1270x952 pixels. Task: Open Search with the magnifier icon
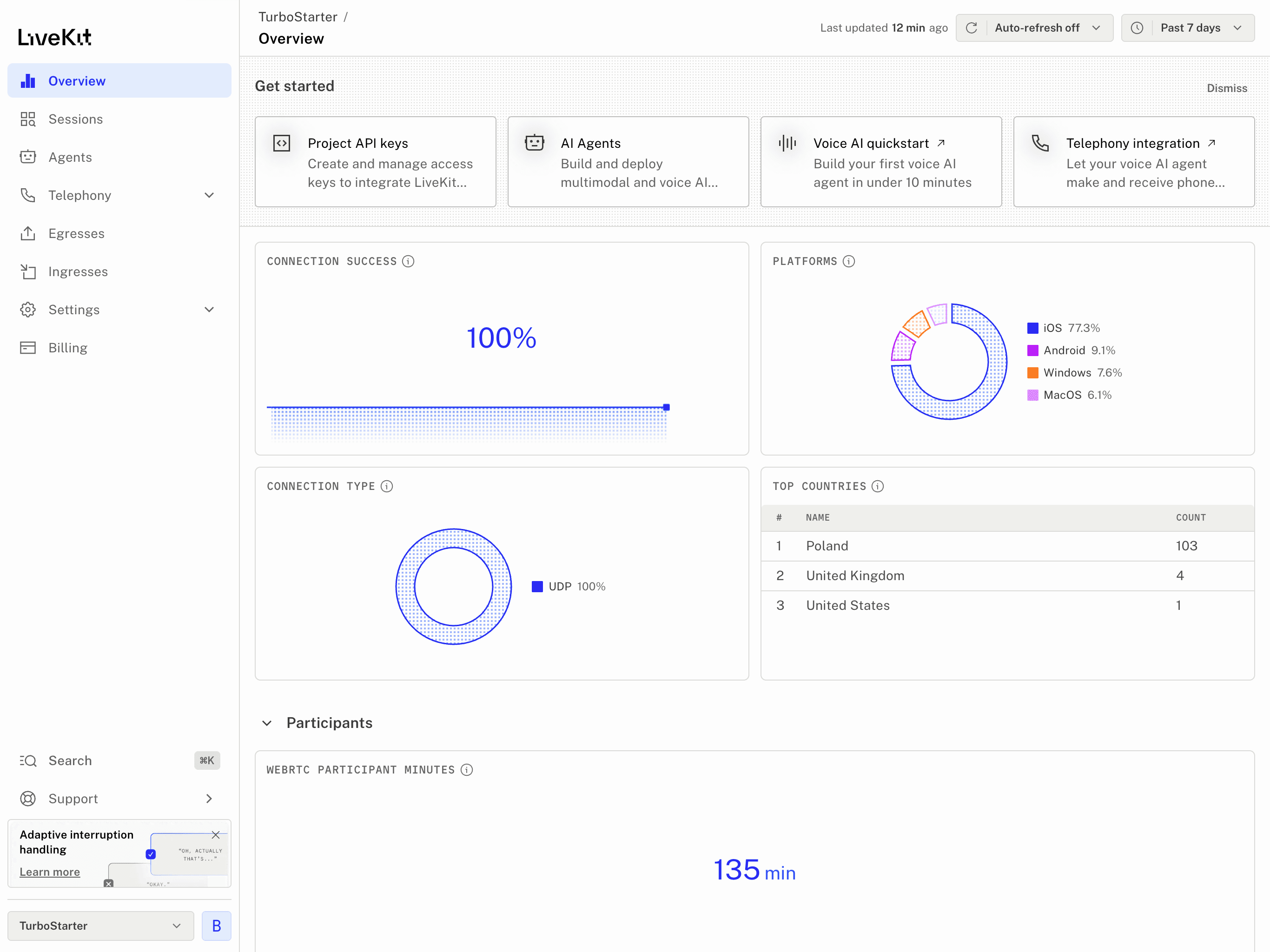pos(28,760)
